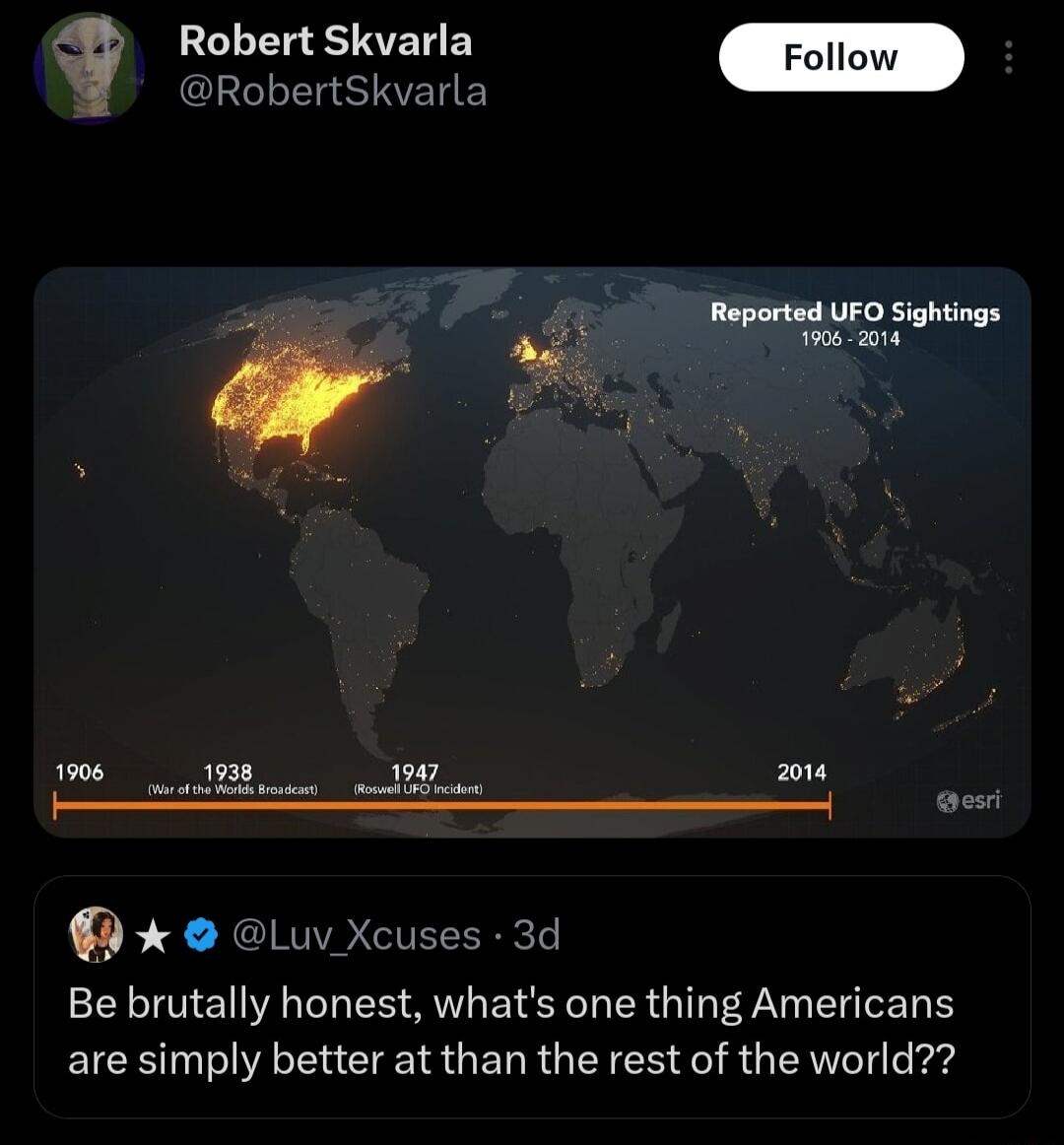Click the 1938 War of the Worlds marker

232,778
